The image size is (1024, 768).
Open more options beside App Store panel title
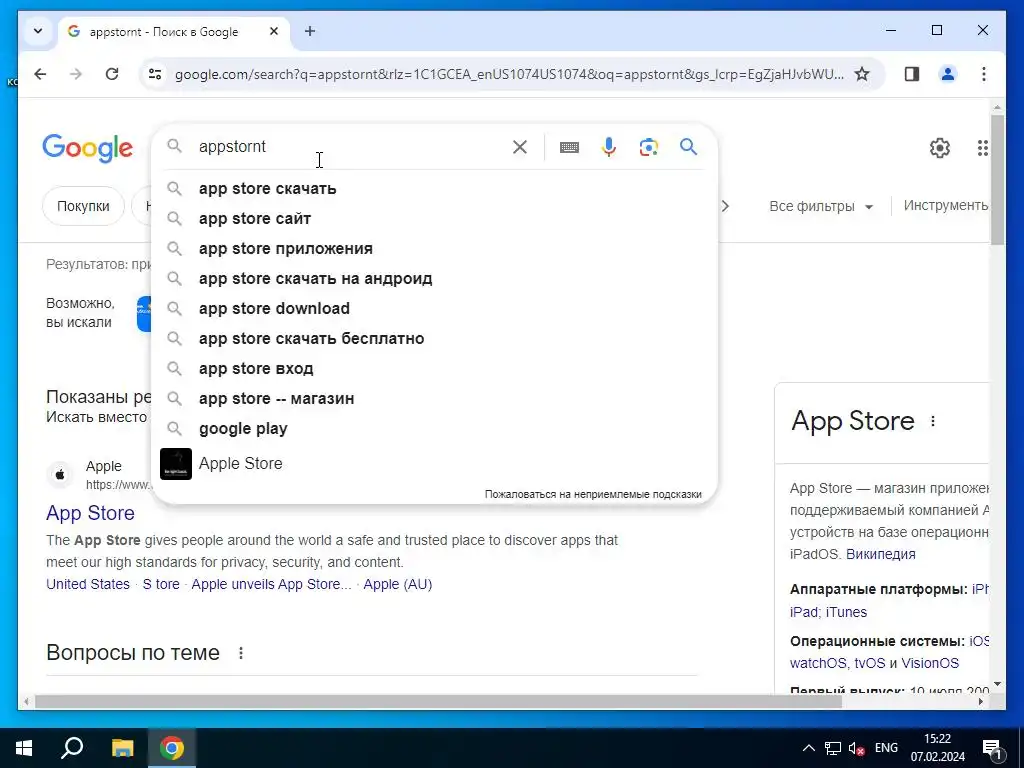933,422
